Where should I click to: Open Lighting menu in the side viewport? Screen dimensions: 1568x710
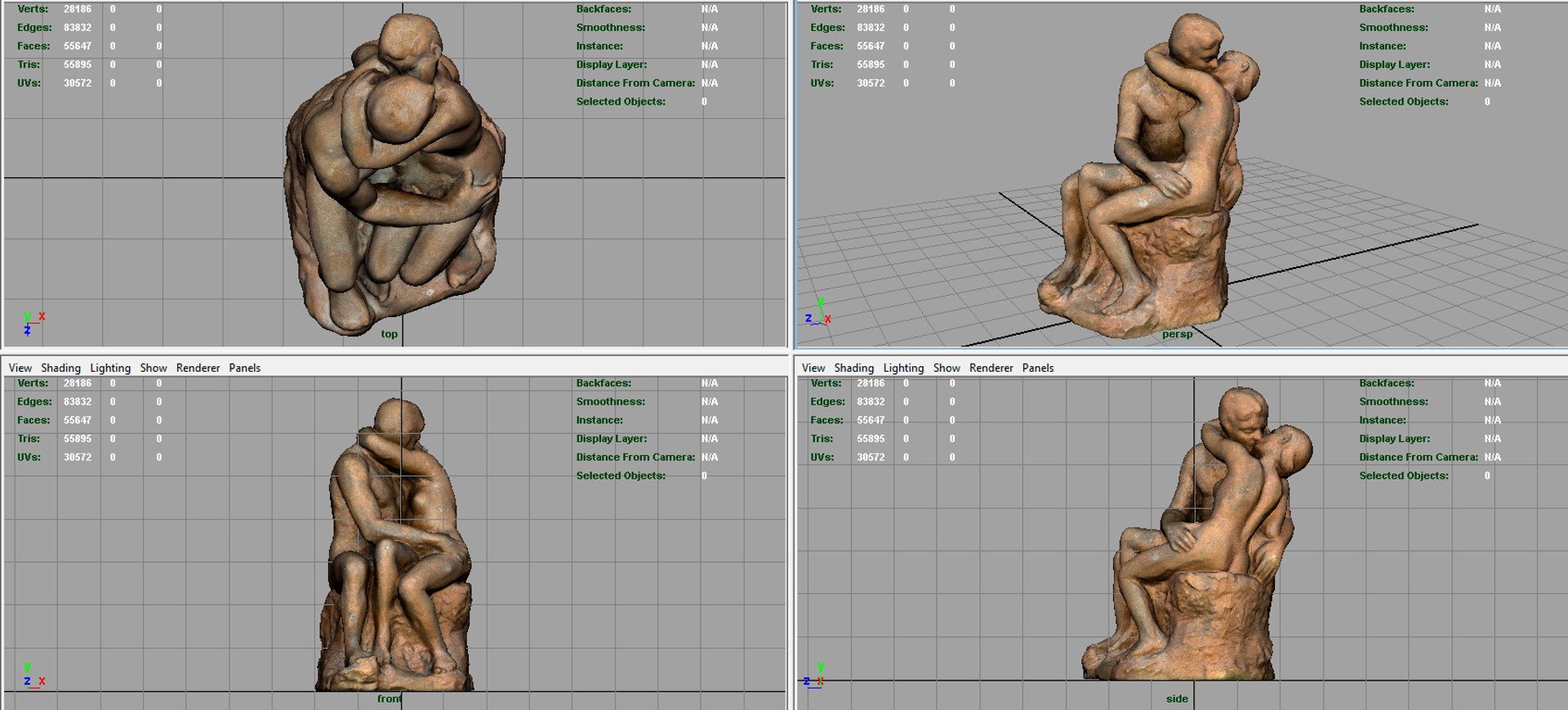(x=903, y=368)
